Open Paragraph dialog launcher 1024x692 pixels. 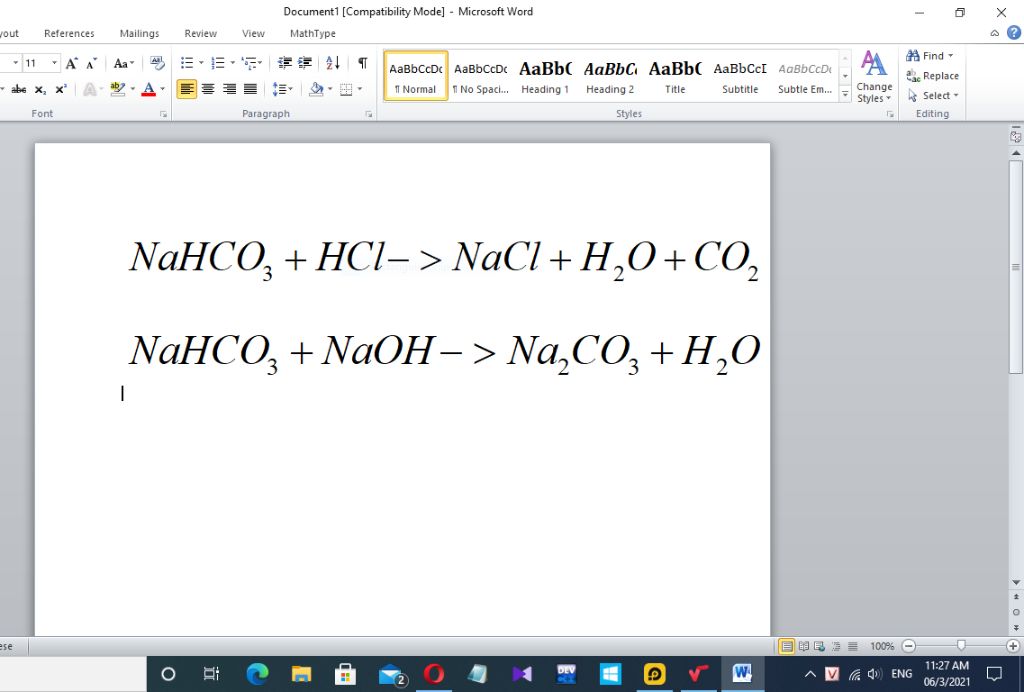[369, 114]
